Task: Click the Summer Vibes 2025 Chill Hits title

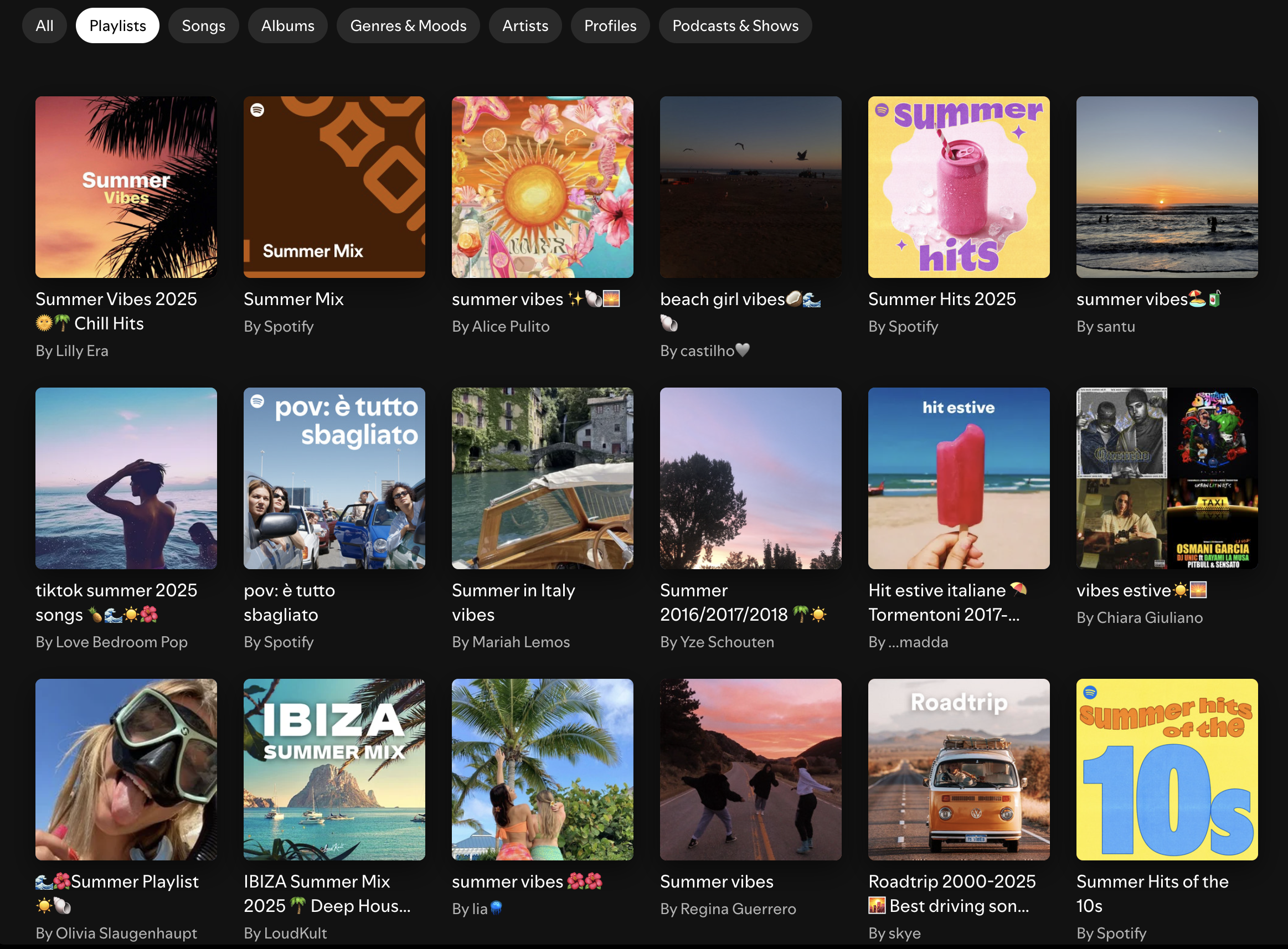Action: pyautogui.click(x=116, y=311)
